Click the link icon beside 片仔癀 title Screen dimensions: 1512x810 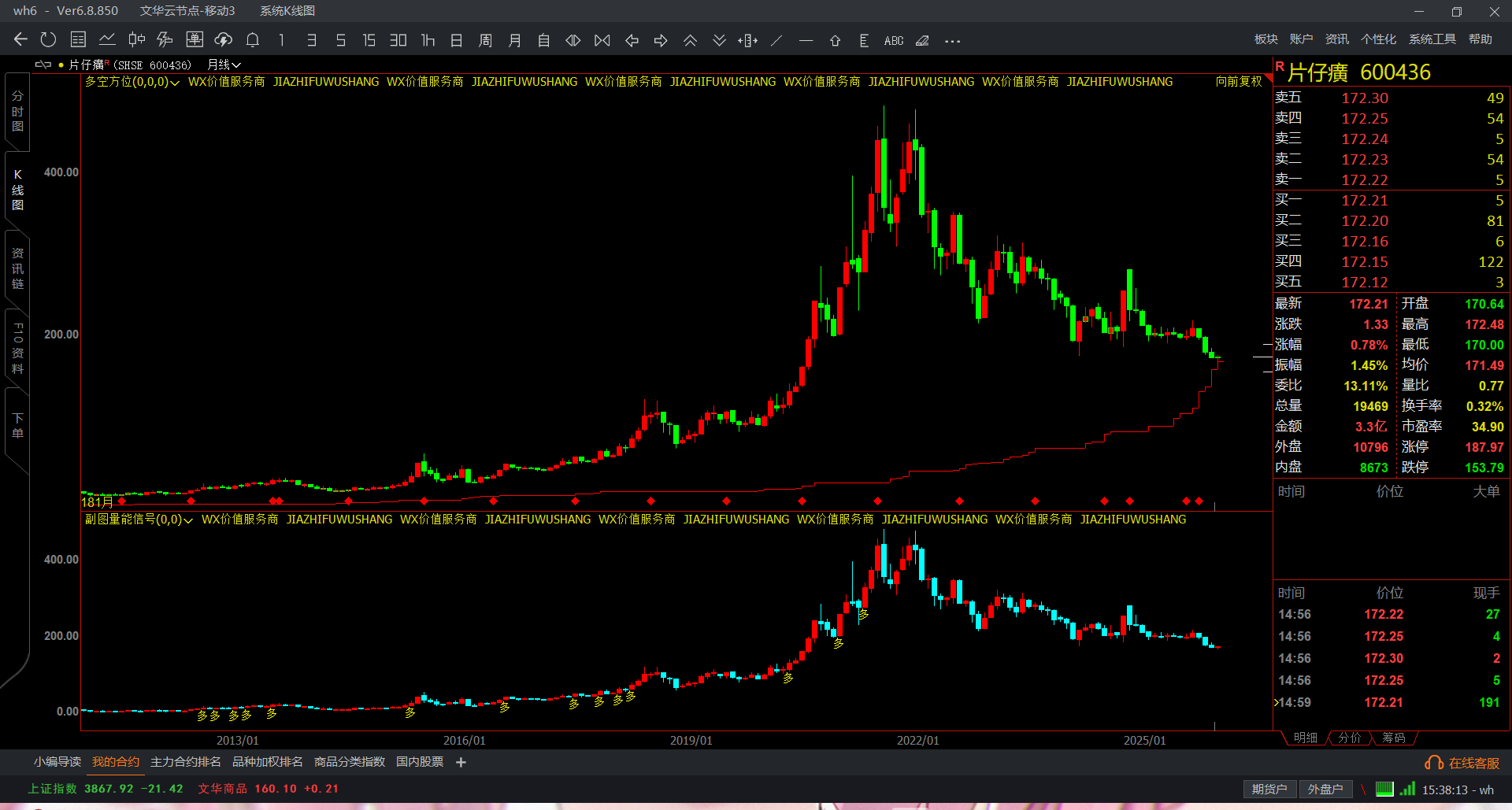click(x=43, y=65)
